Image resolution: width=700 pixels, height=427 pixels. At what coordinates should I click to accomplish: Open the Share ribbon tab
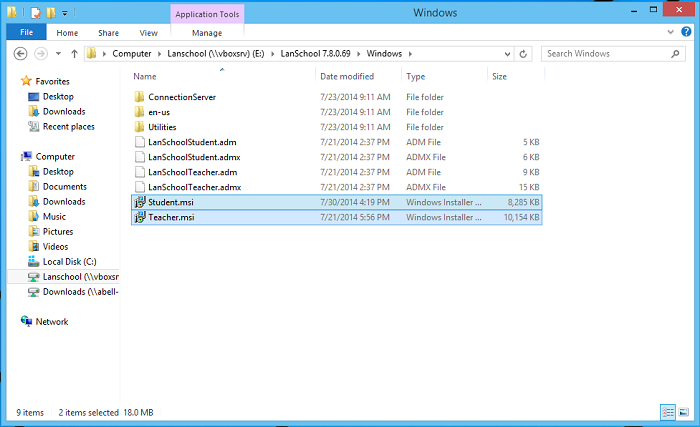point(108,33)
